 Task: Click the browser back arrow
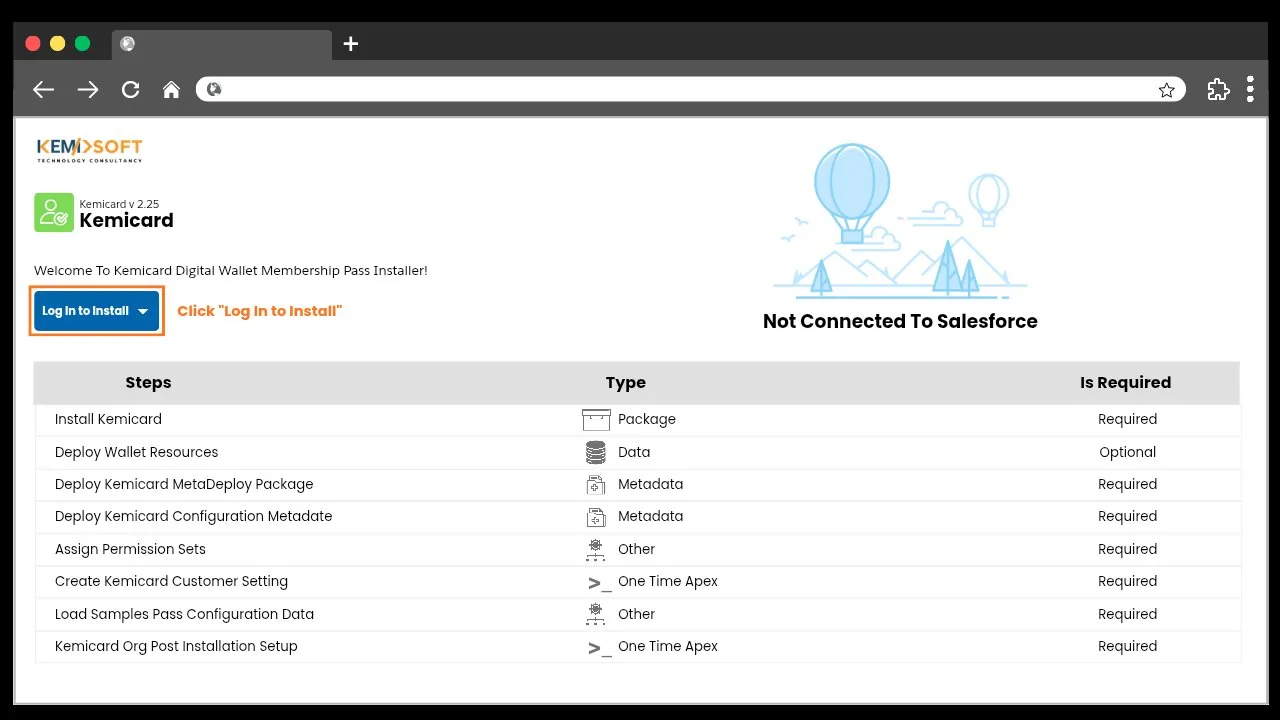[43, 90]
